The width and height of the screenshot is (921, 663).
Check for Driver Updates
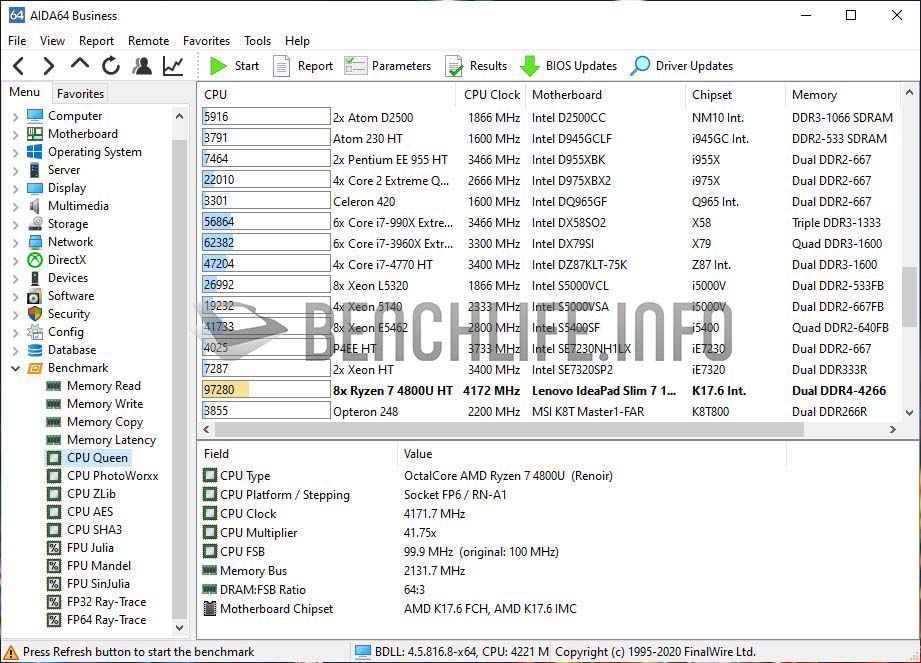[681, 66]
